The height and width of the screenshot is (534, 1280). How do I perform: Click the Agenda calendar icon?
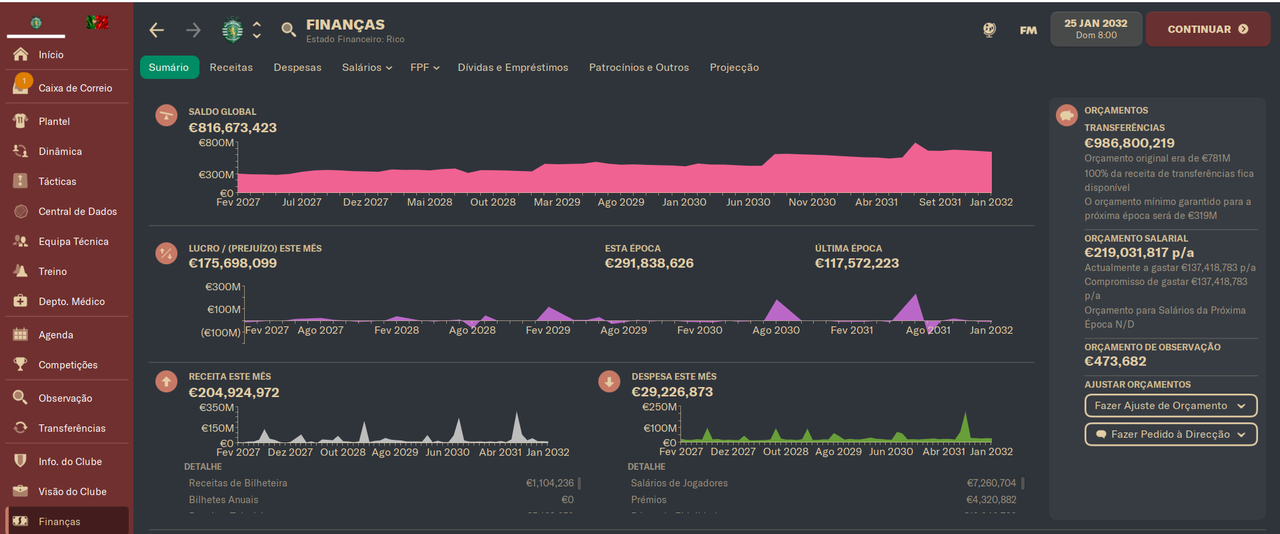coord(20,335)
